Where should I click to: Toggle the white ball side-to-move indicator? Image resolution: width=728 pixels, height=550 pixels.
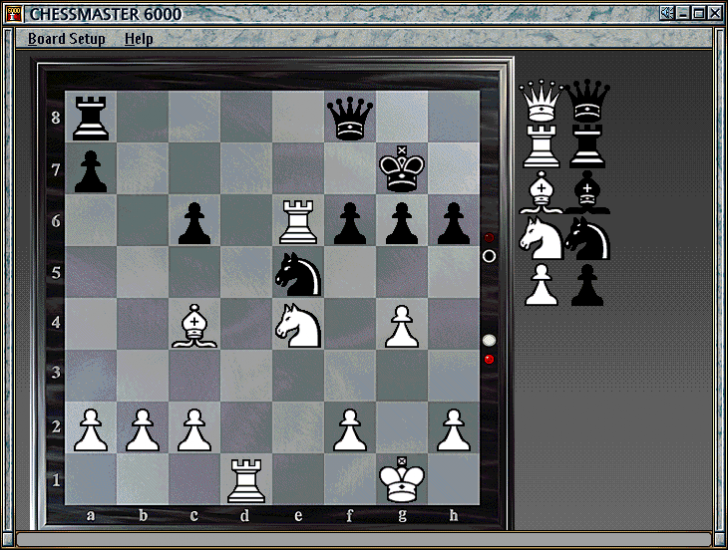pos(489,340)
